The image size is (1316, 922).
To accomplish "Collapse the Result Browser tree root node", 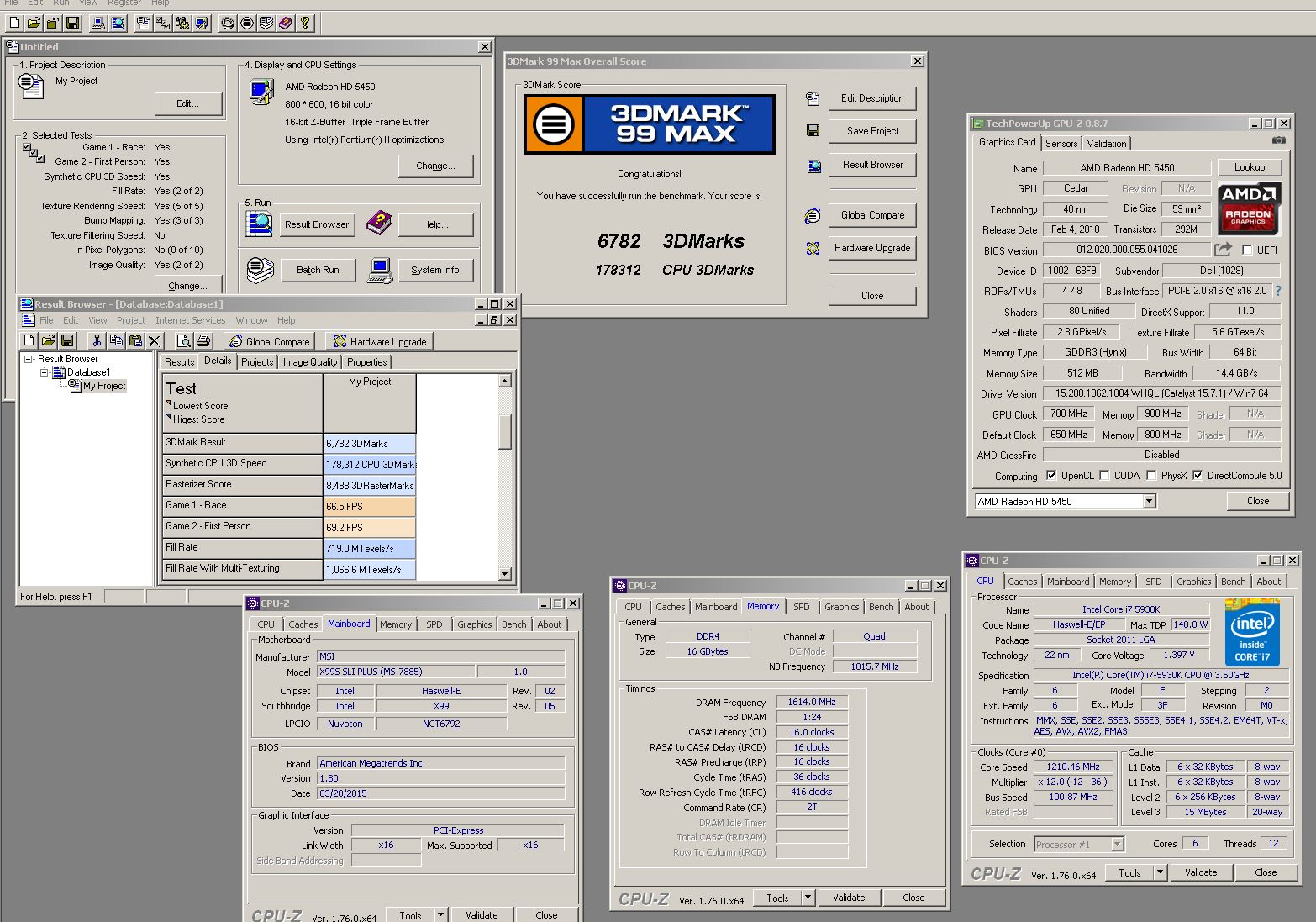I will 28,359.
